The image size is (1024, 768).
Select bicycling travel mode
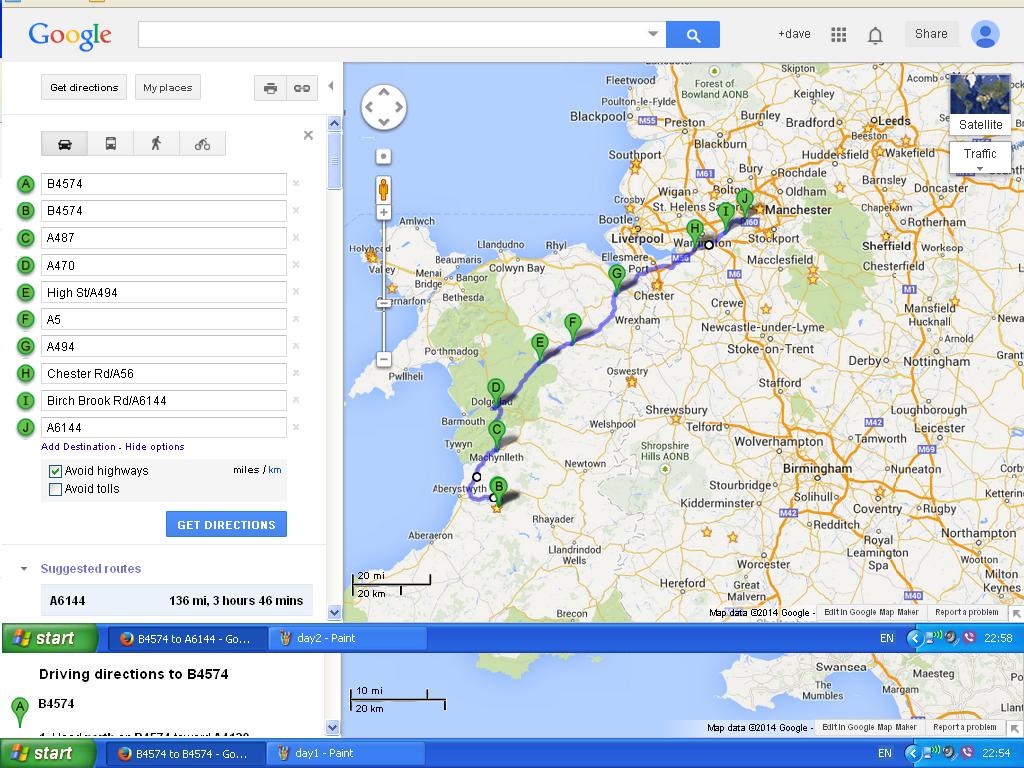pyautogui.click(x=202, y=144)
